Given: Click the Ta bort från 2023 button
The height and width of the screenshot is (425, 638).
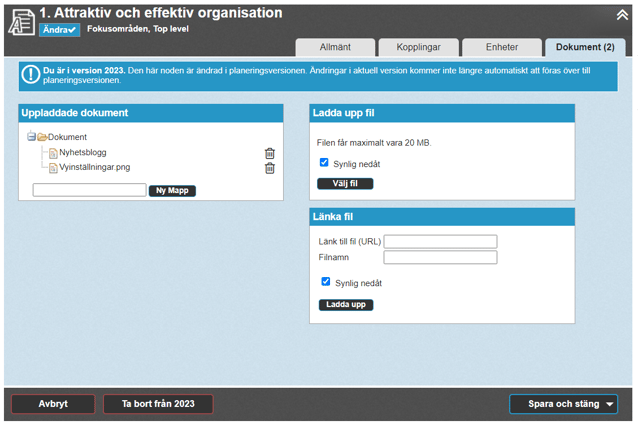Looking at the screenshot, I should pos(158,404).
